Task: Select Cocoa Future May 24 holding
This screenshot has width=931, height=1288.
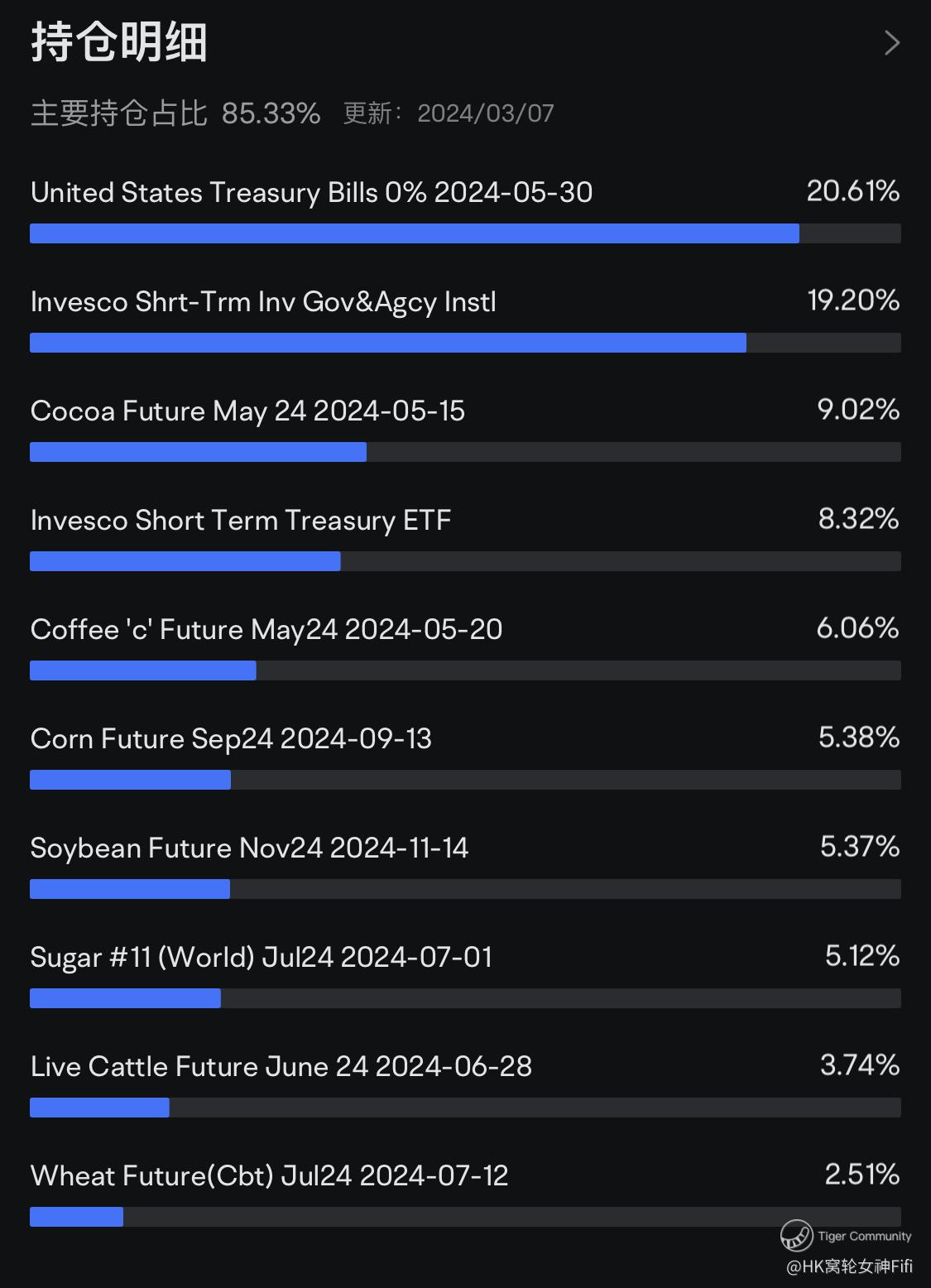Action: (x=247, y=411)
